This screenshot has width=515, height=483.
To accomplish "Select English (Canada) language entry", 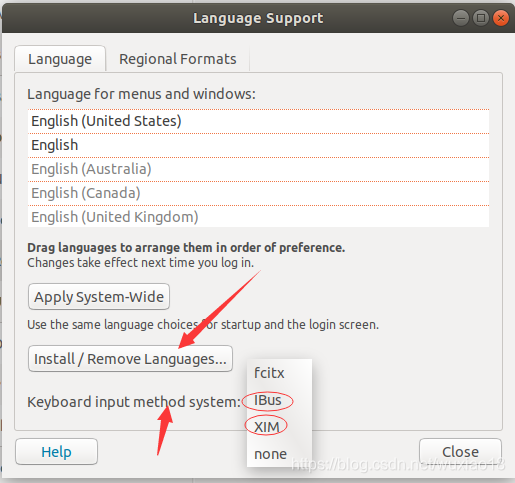I will 258,193.
